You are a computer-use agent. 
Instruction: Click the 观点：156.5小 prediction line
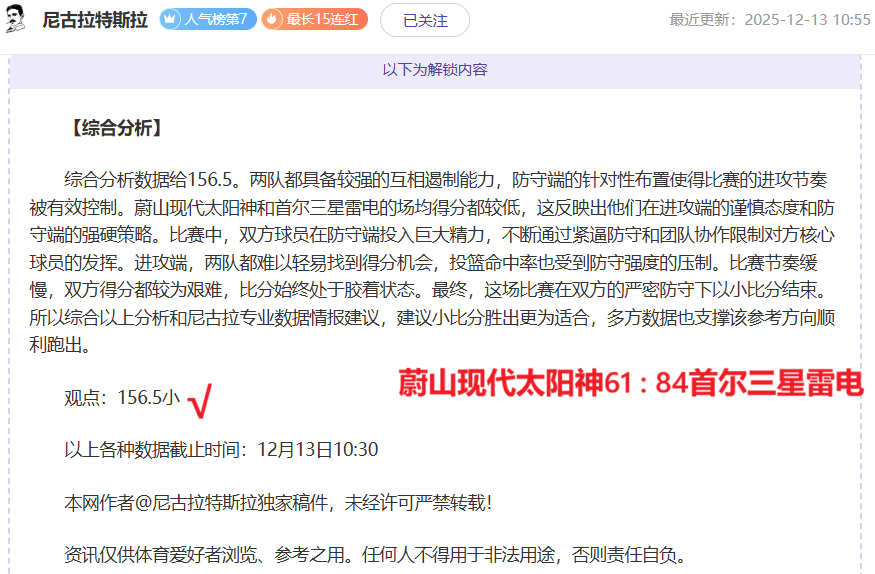[x=122, y=397]
